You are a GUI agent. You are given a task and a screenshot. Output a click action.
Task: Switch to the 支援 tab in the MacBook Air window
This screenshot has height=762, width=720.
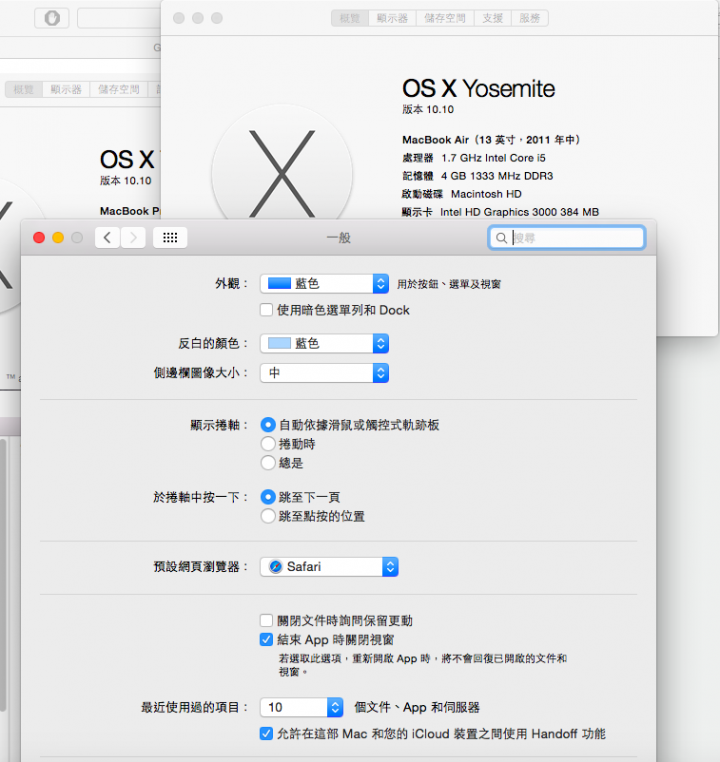(493, 18)
